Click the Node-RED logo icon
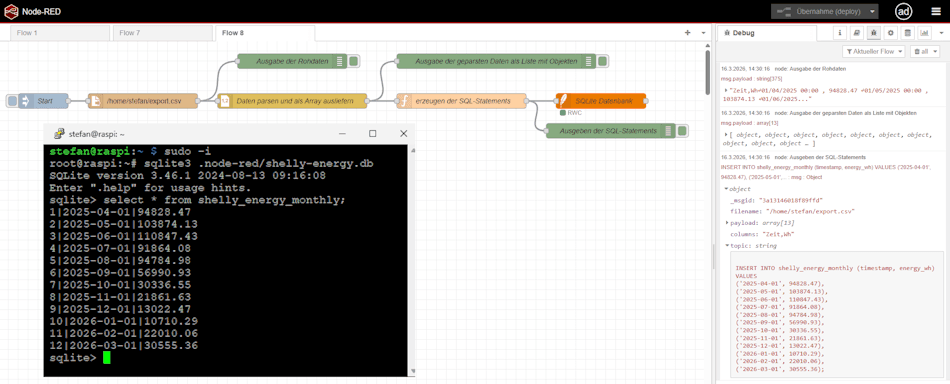950x384 pixels. point(11,11)
